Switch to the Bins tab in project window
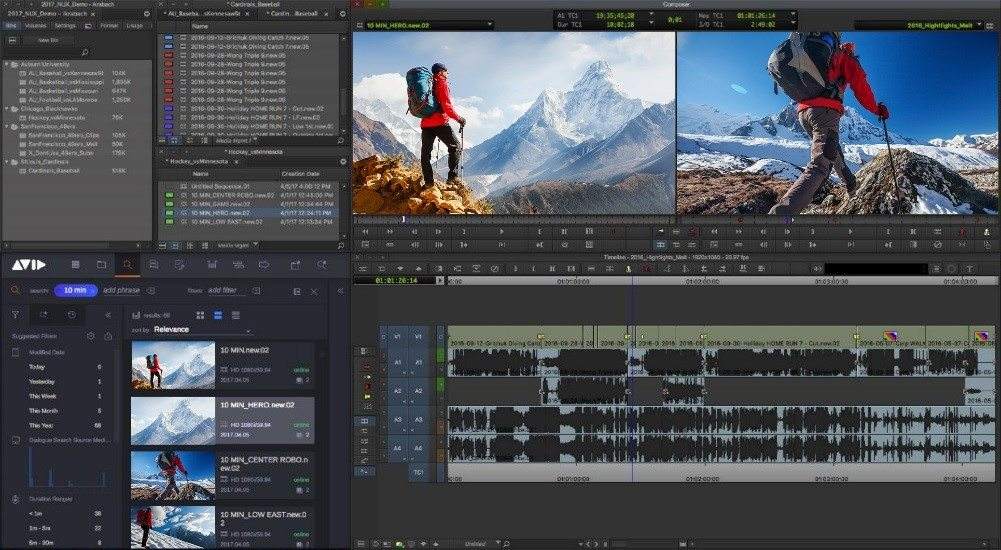The width and height of the screenshot is (1001, 550). click(11, 26)
